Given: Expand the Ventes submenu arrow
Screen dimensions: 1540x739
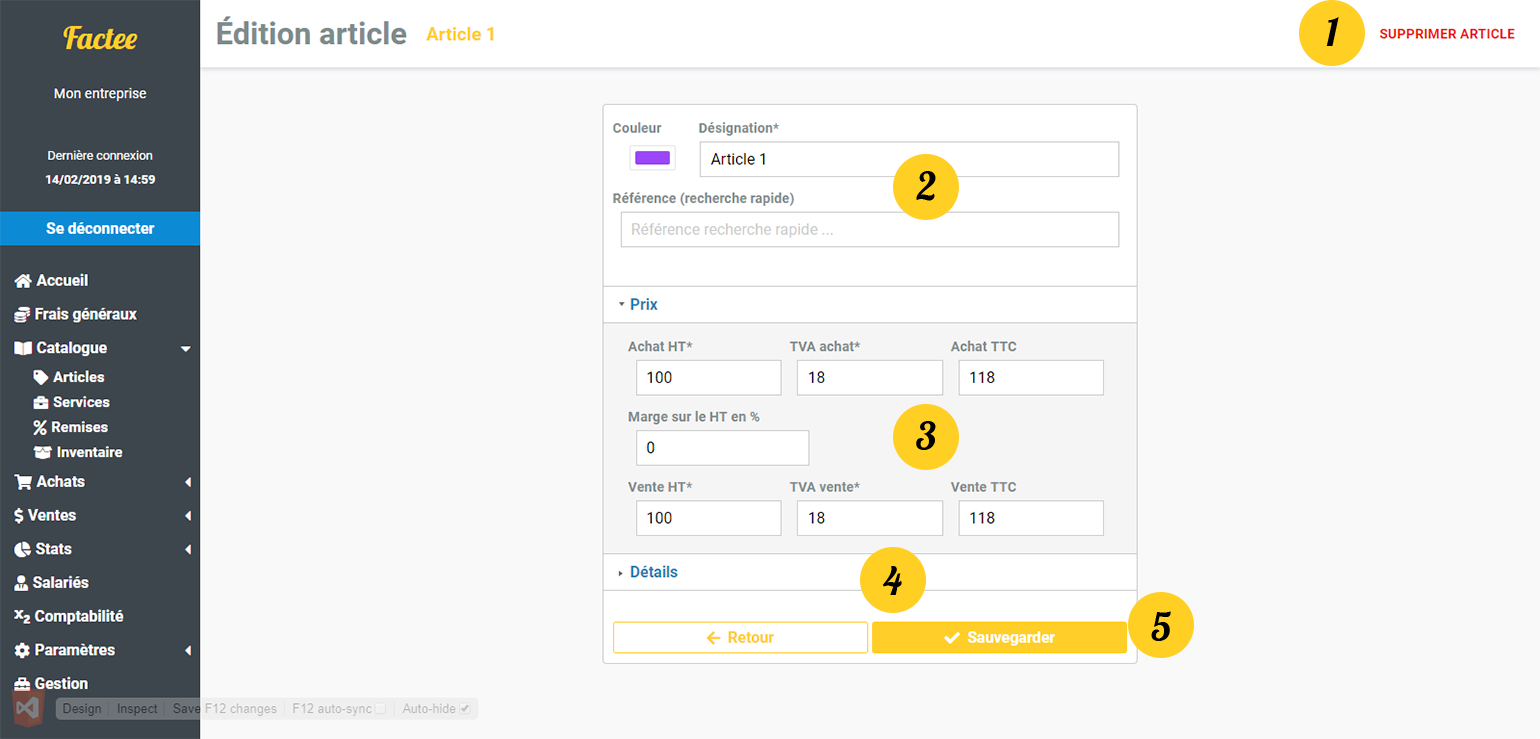Looking at the screenshot, I should 188,516.
